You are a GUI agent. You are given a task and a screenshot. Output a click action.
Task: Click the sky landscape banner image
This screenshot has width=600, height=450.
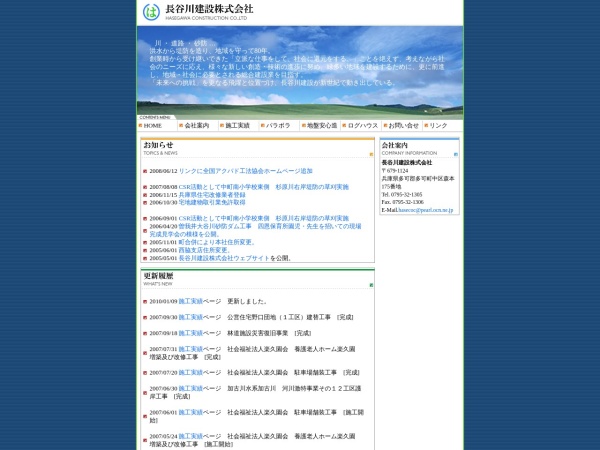pos(300,73)
